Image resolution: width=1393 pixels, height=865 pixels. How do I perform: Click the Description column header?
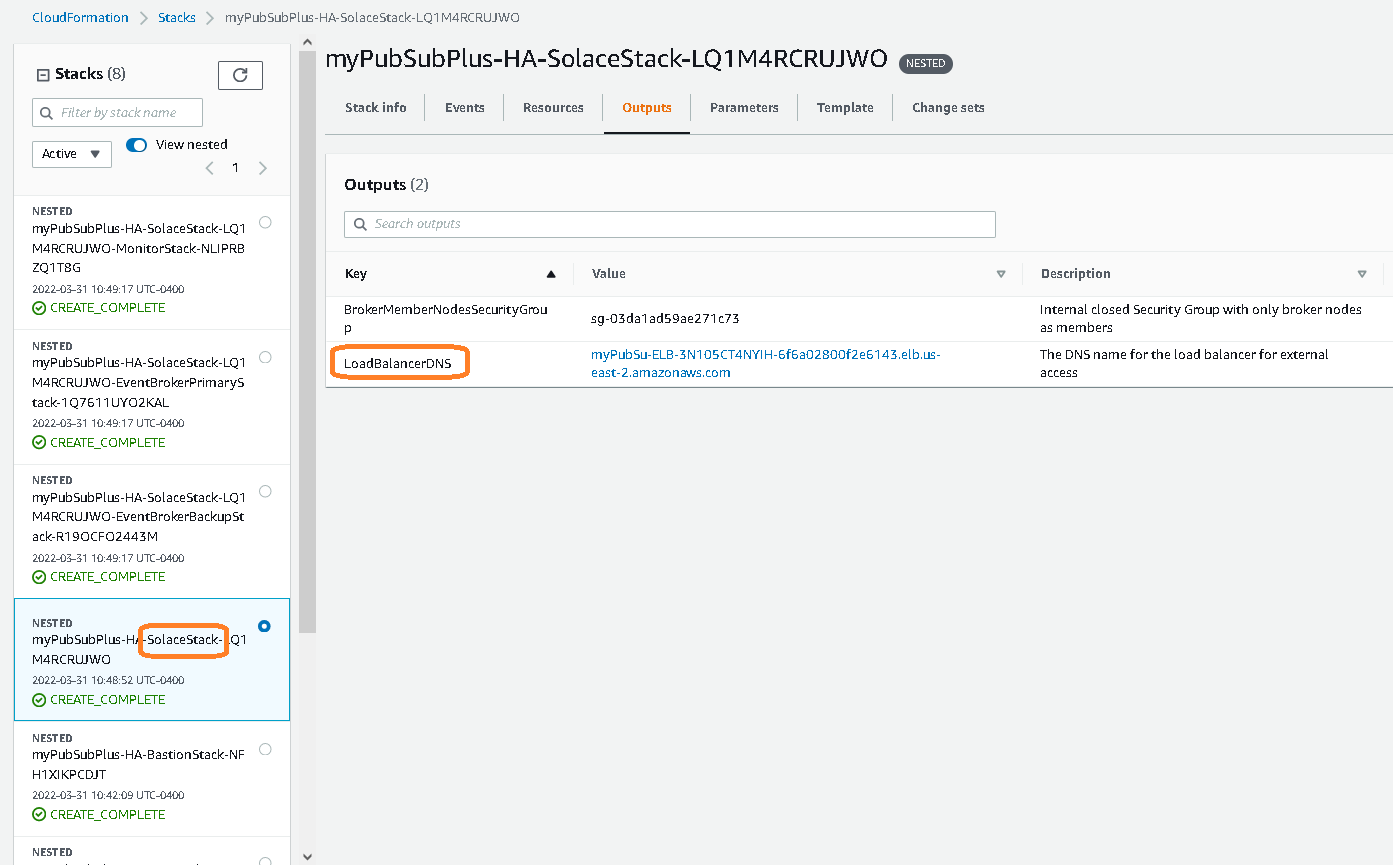(1076, 274)
